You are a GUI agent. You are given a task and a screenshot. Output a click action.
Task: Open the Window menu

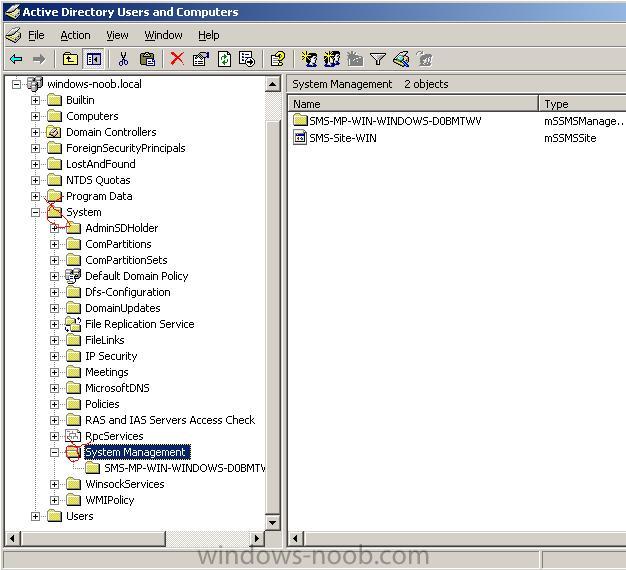click(163, 35)
